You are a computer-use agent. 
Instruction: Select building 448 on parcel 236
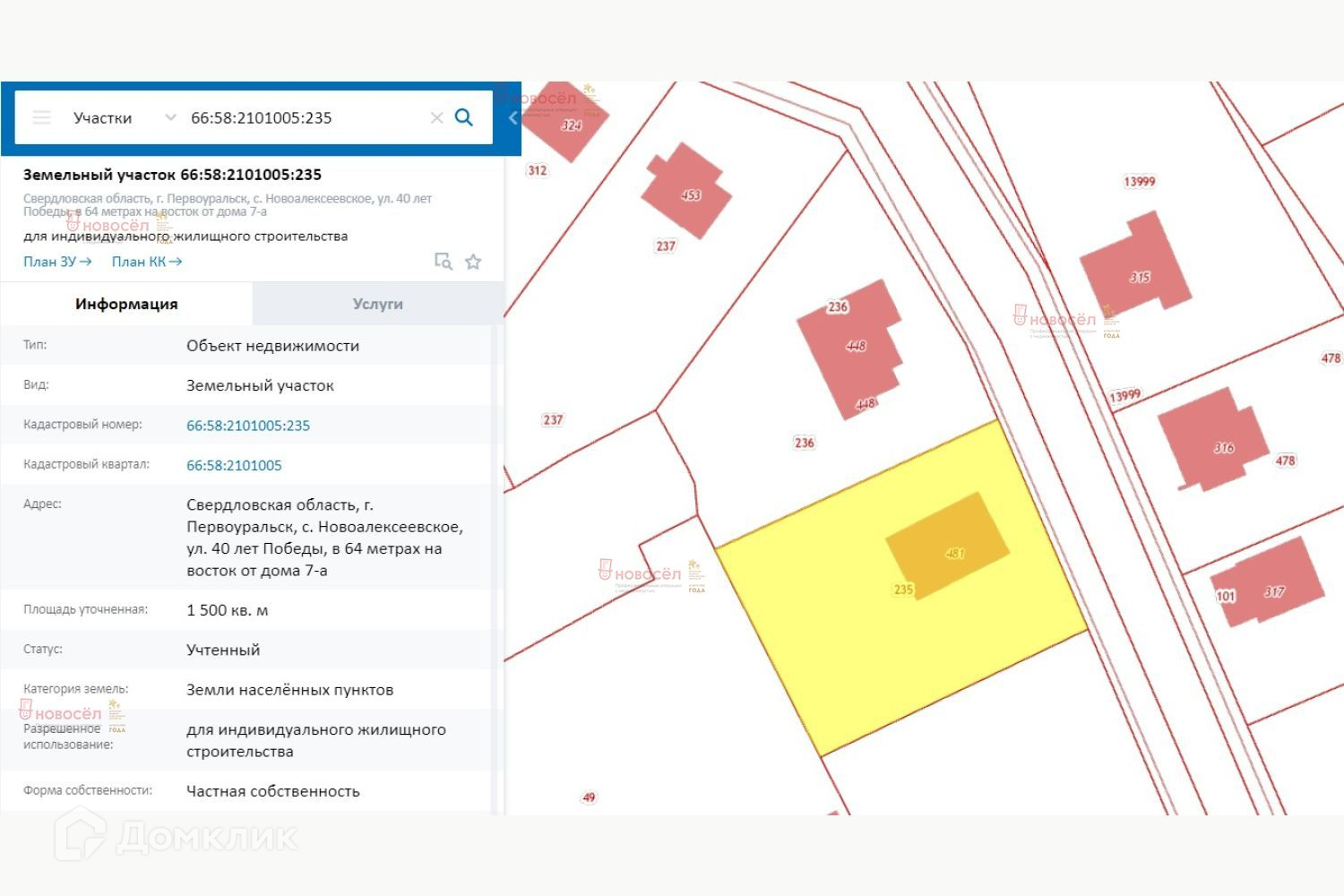(x=849, y=349)
